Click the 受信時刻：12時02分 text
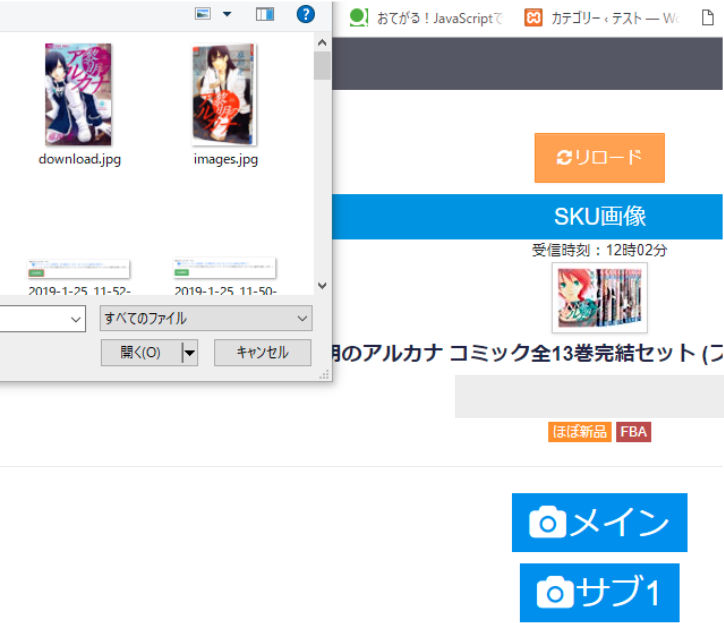The image size is (724, 623). [x=599, y=250]
